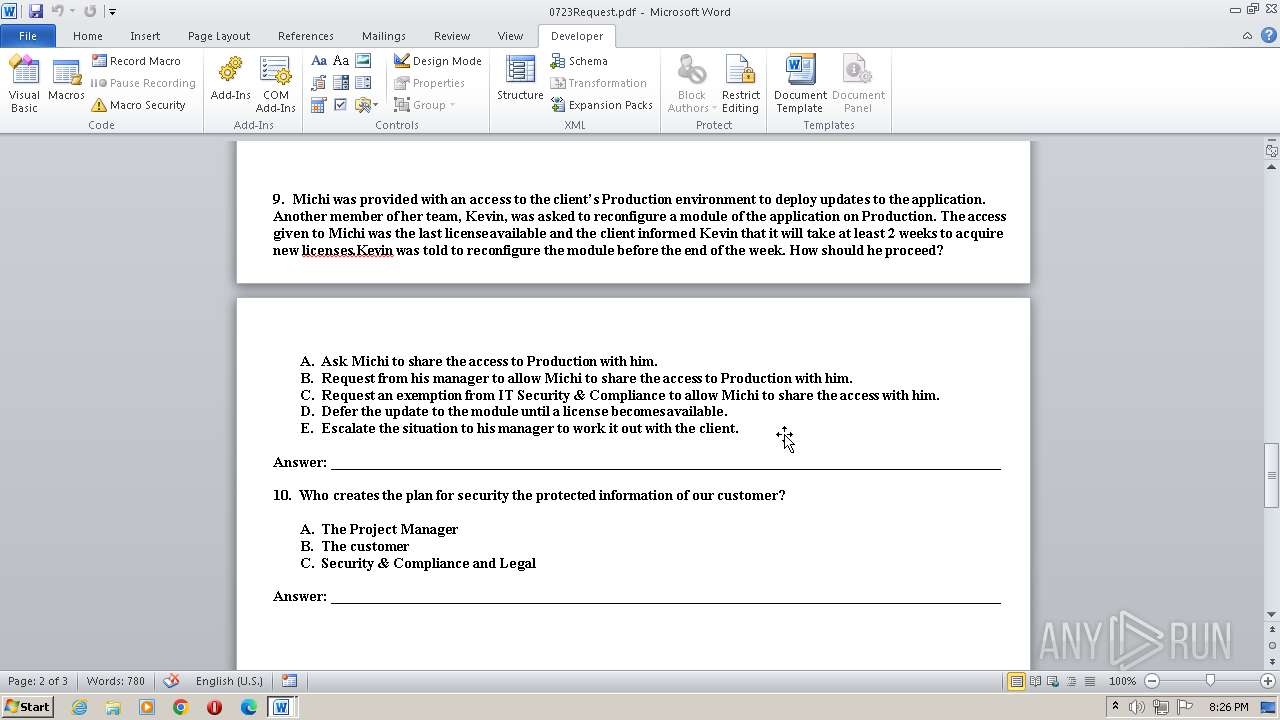Minimize the ribbon with the caret
Screen dimensions: 1280x720
pyautogui.click(x=1247, y=36)
